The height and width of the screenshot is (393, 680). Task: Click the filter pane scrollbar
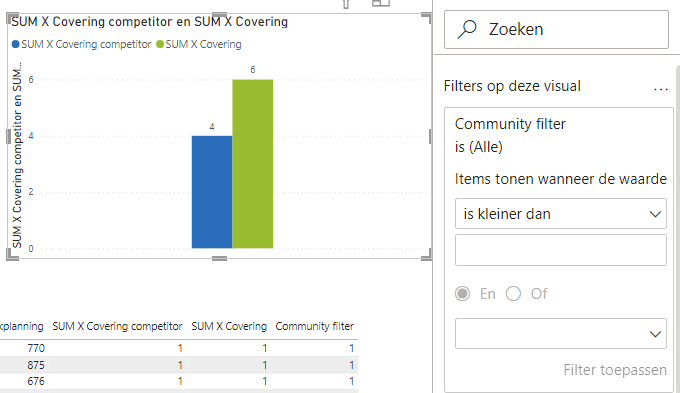(678, 229)
